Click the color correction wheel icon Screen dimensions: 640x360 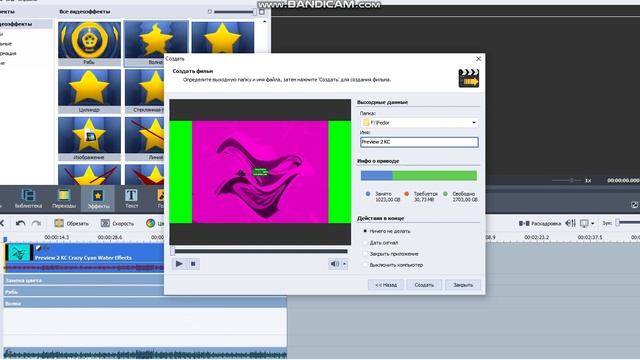(x=151, y=223)
